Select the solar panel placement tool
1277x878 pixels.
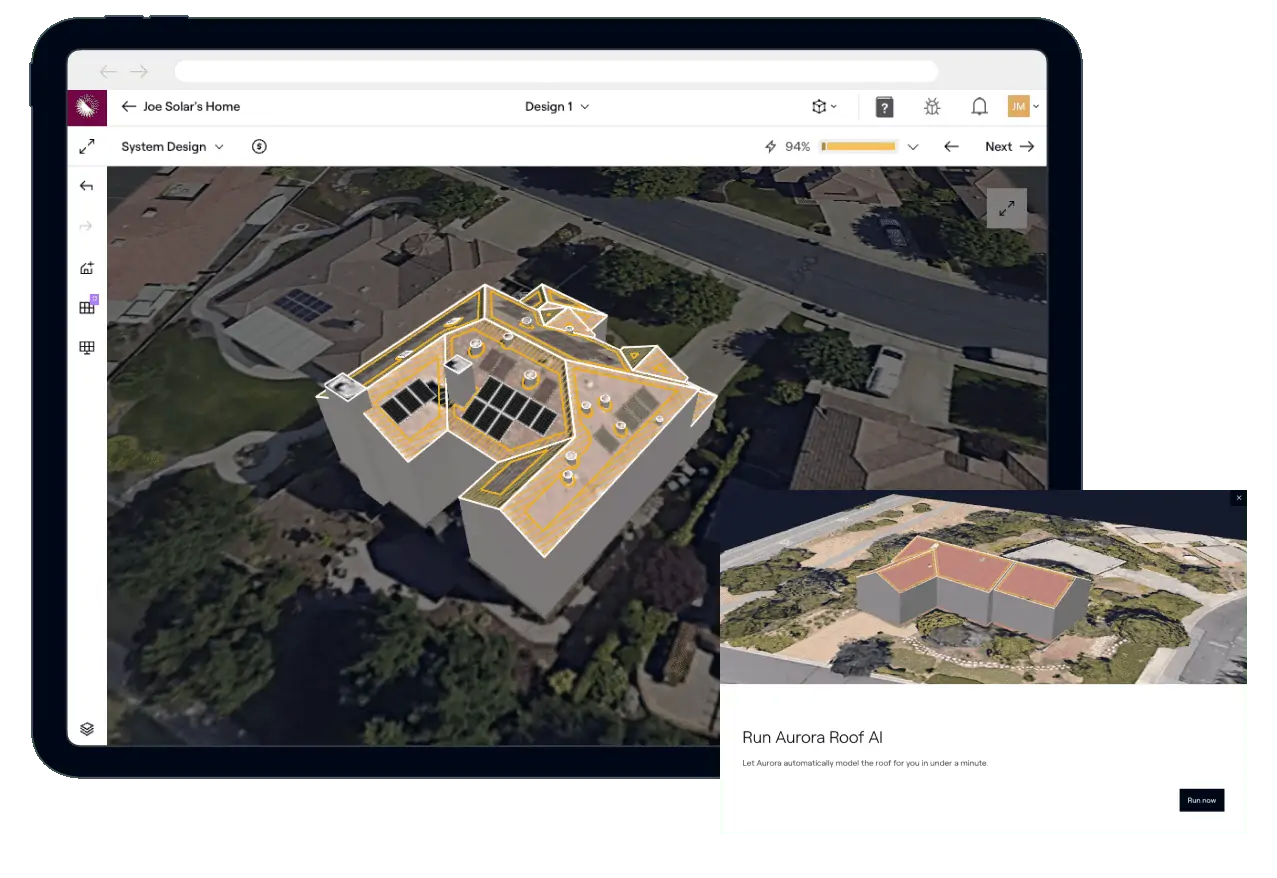pos(87,347)
